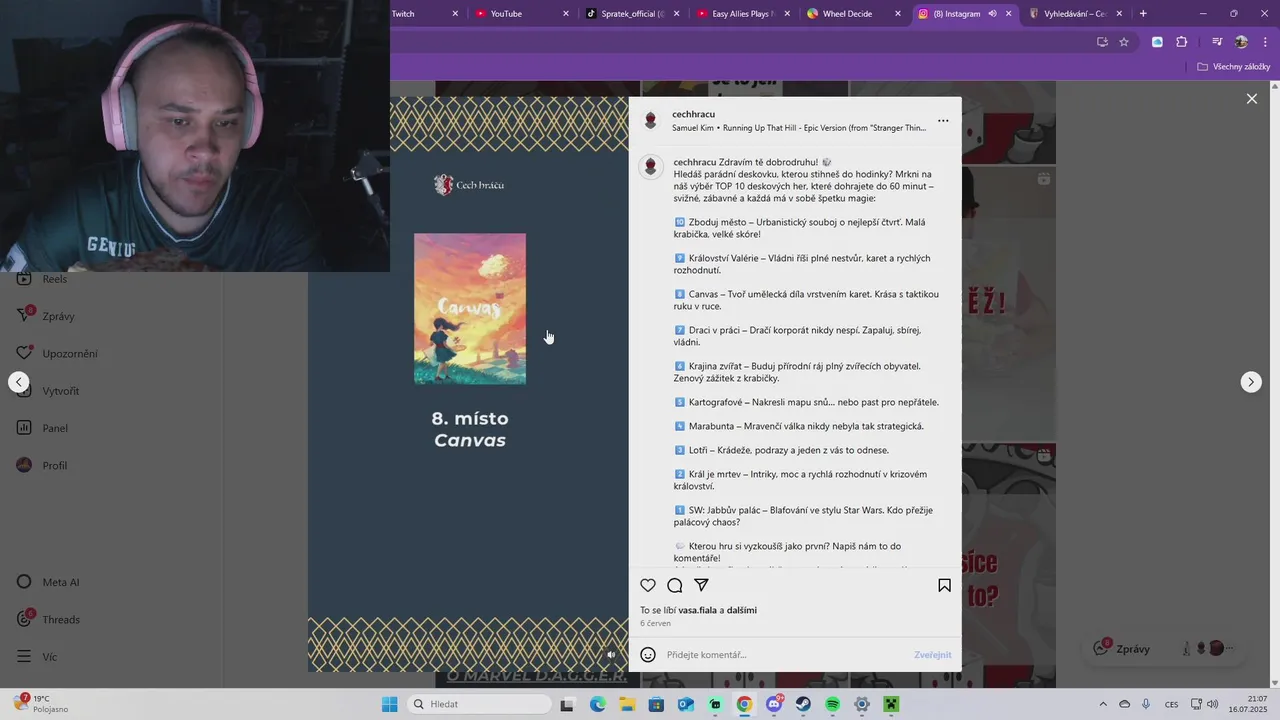
Task: Open Zprávy in Instagram sidebar
Action: (48, 316)
